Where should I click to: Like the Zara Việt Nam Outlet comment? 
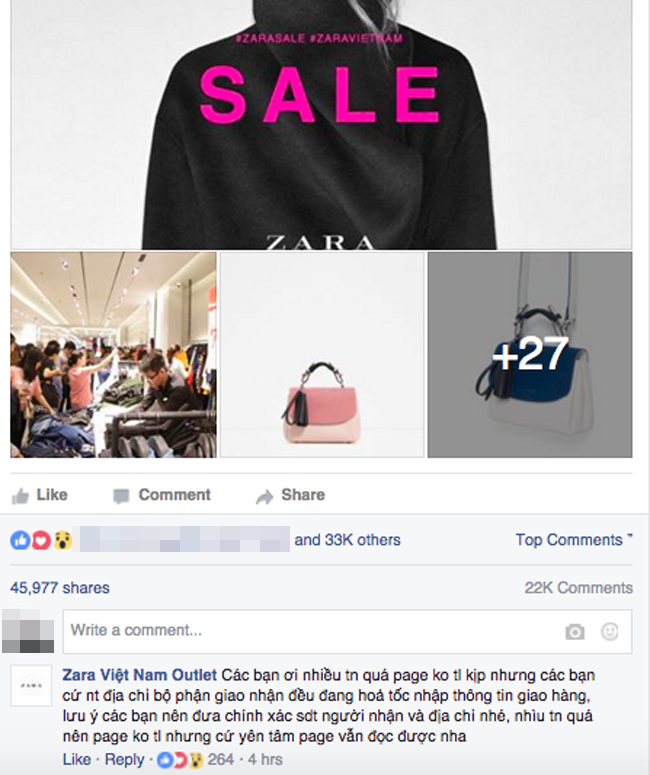coord(77,759)
